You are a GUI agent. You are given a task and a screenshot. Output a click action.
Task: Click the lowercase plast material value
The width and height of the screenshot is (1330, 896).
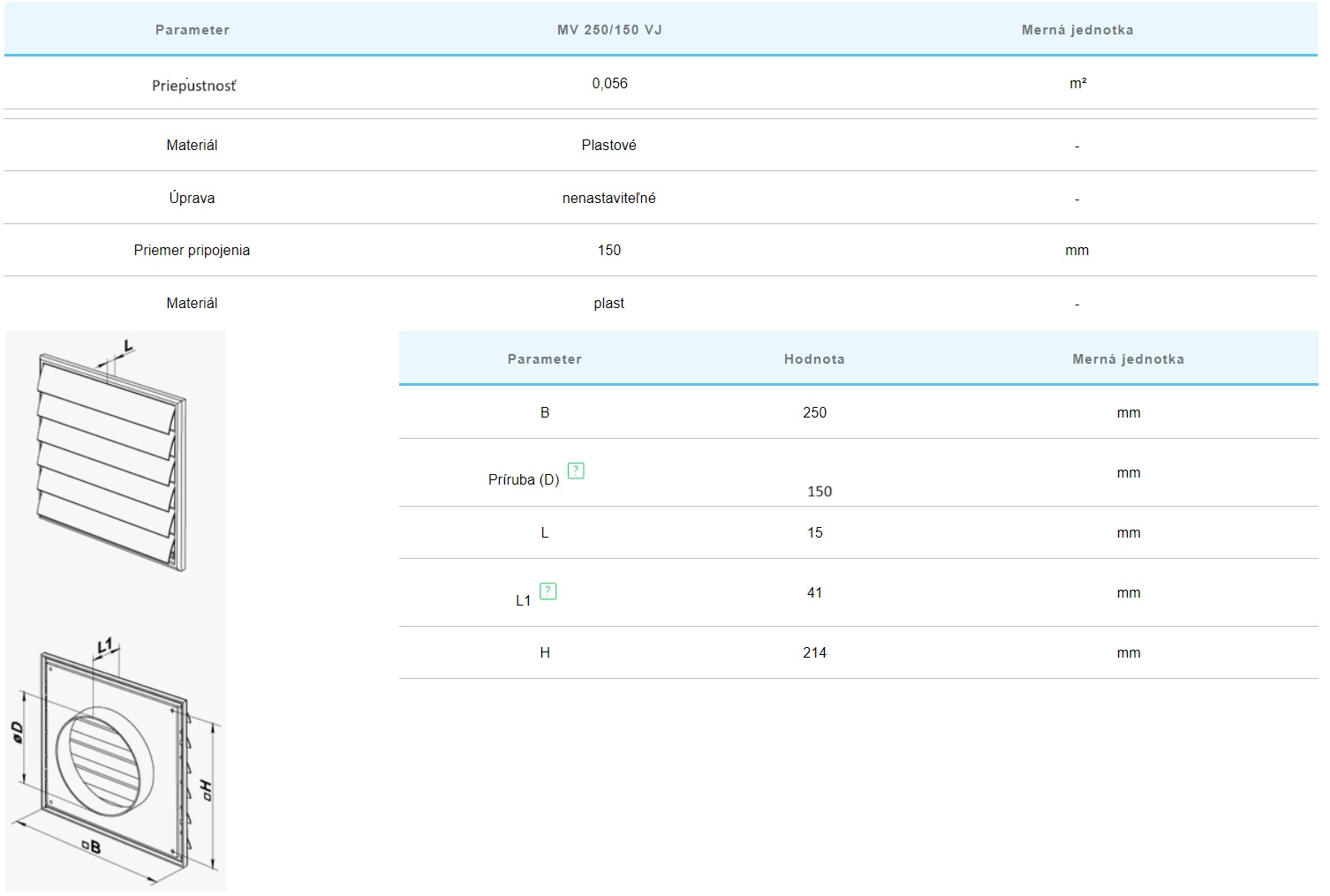(608, 304)
